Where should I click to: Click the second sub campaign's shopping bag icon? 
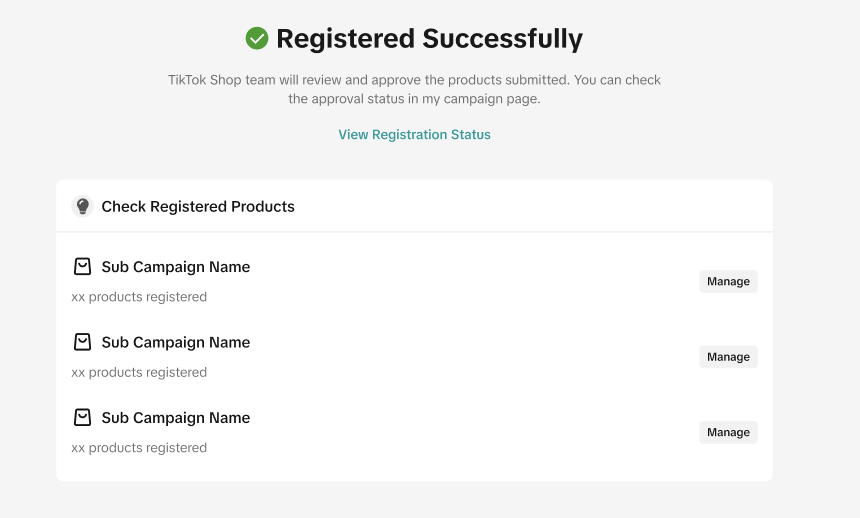coord(83,342)
